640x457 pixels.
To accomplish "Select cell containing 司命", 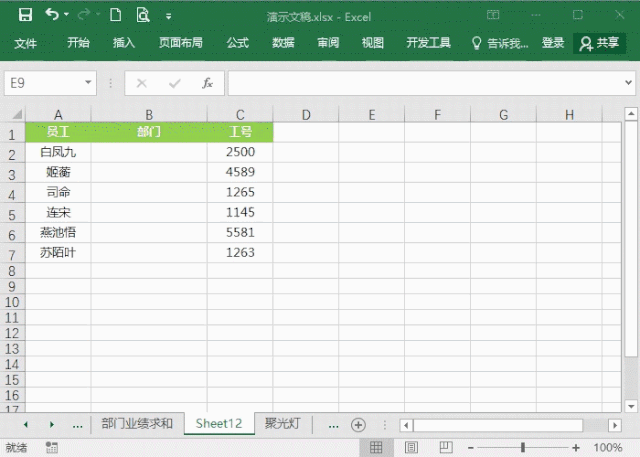I will (58, 192).
